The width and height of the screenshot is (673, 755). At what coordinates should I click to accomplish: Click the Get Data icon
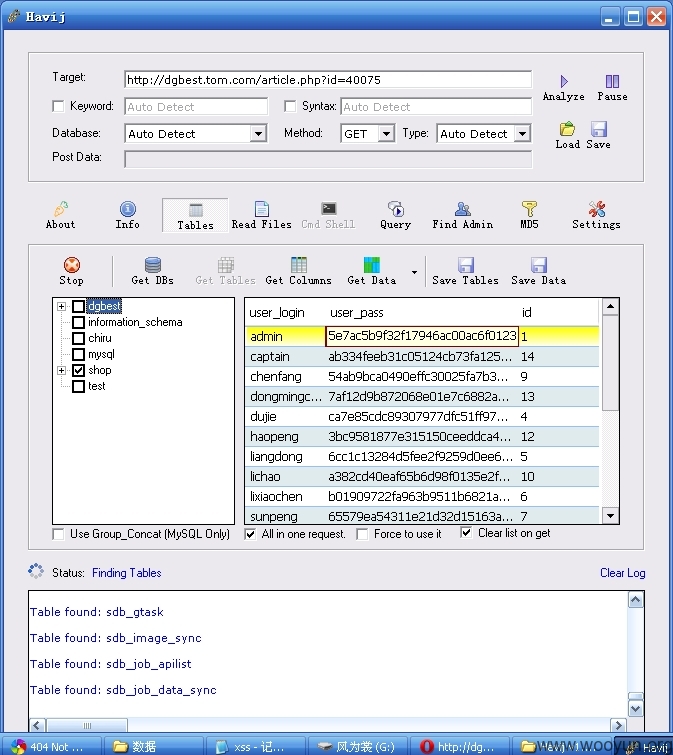tap(371, 264)
